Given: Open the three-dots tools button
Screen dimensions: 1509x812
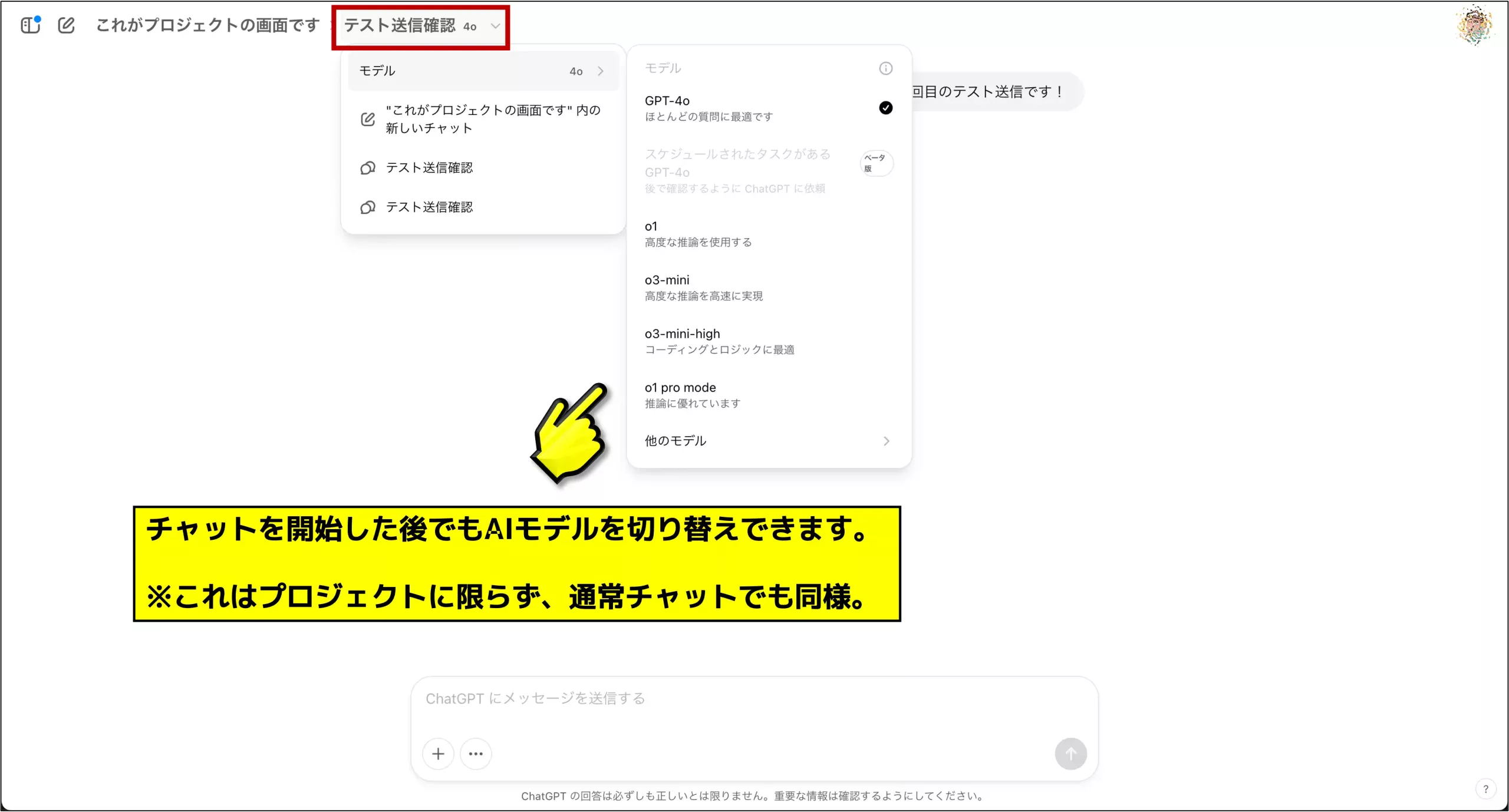Looking at the screenshot, I should [x=476, y=754].
